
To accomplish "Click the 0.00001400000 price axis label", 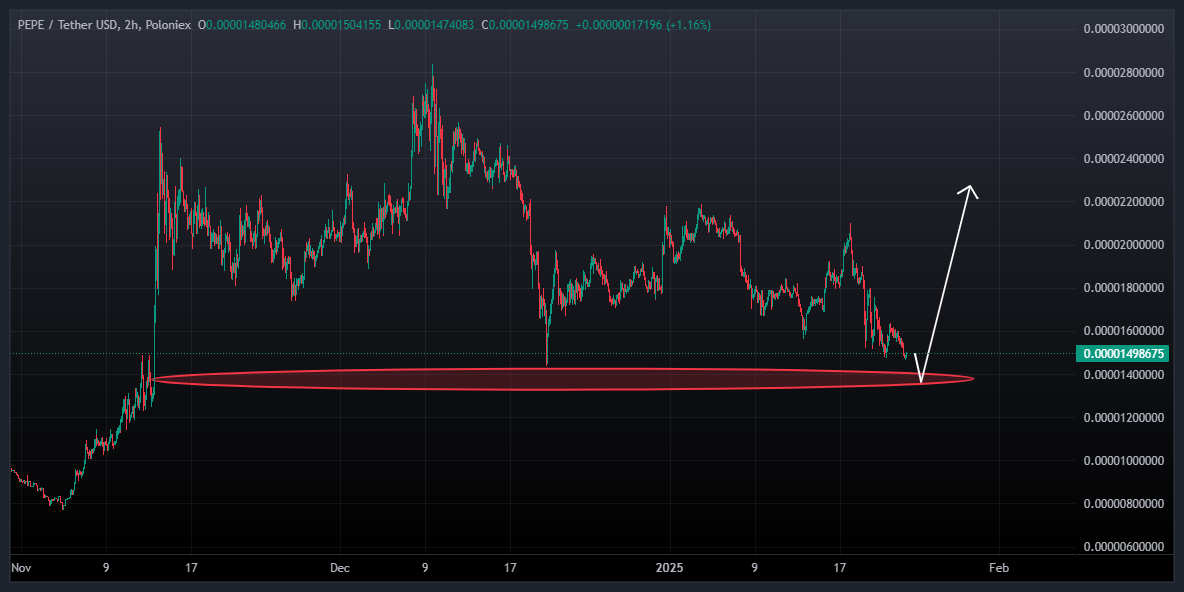I will tap(1122, 375).
